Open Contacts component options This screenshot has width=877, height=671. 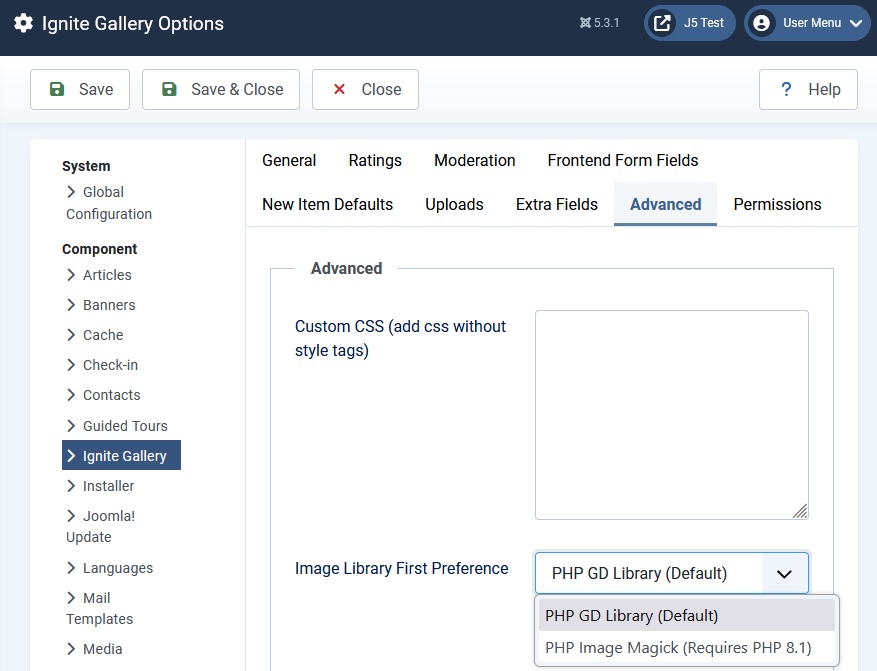coord(103,395)
